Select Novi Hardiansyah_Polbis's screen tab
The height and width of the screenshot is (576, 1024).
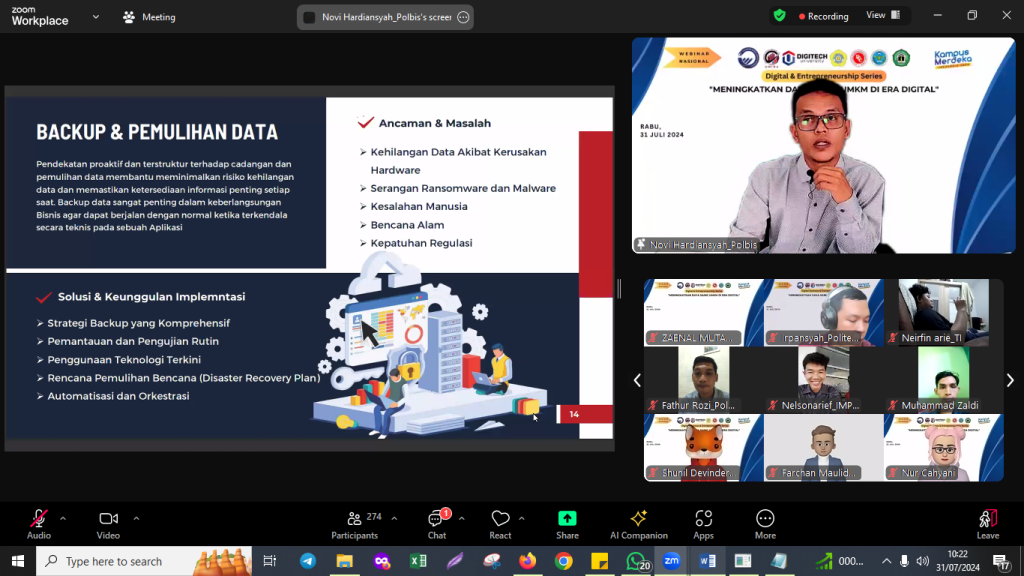(x=385, y=17)
